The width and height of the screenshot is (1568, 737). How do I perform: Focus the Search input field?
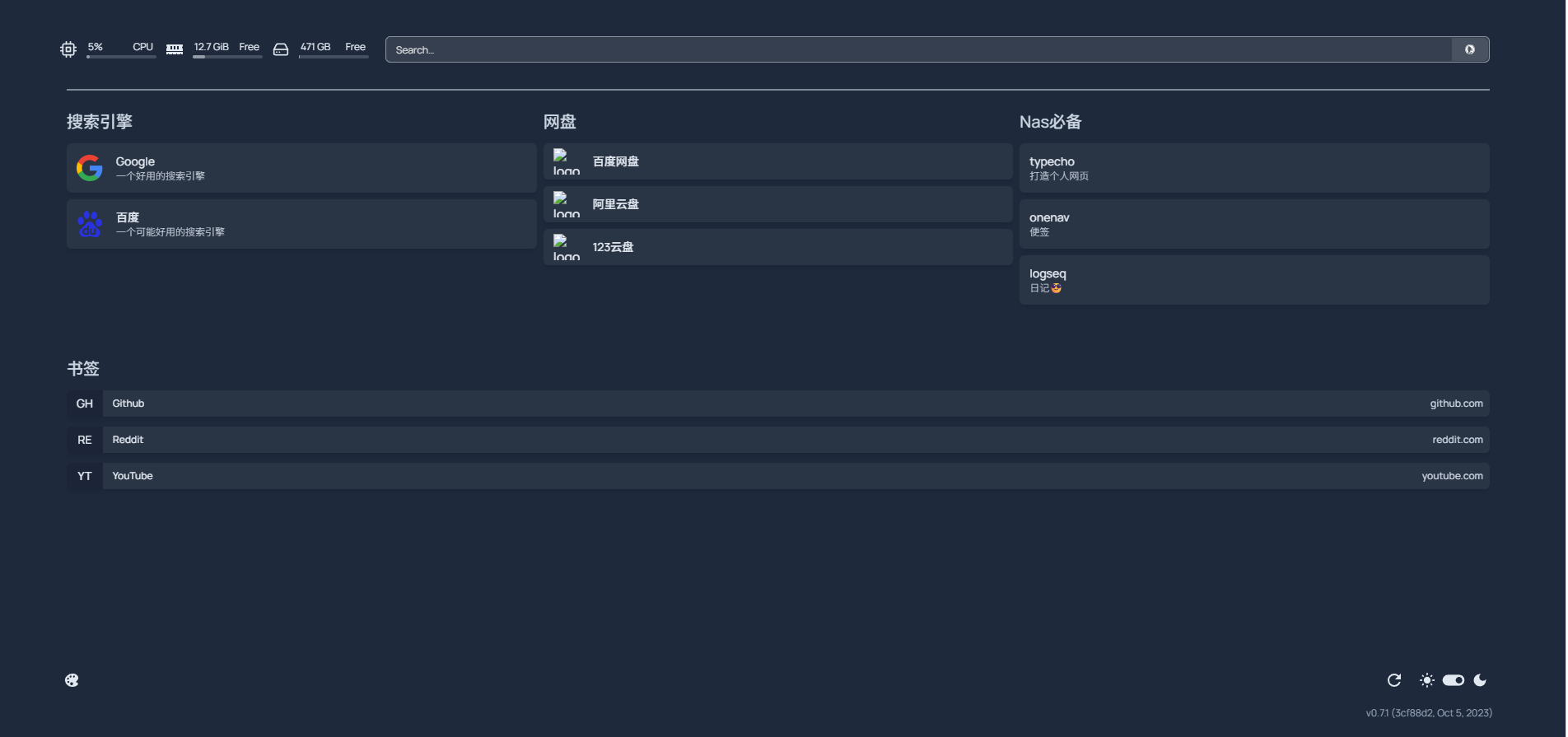[919, 49]
